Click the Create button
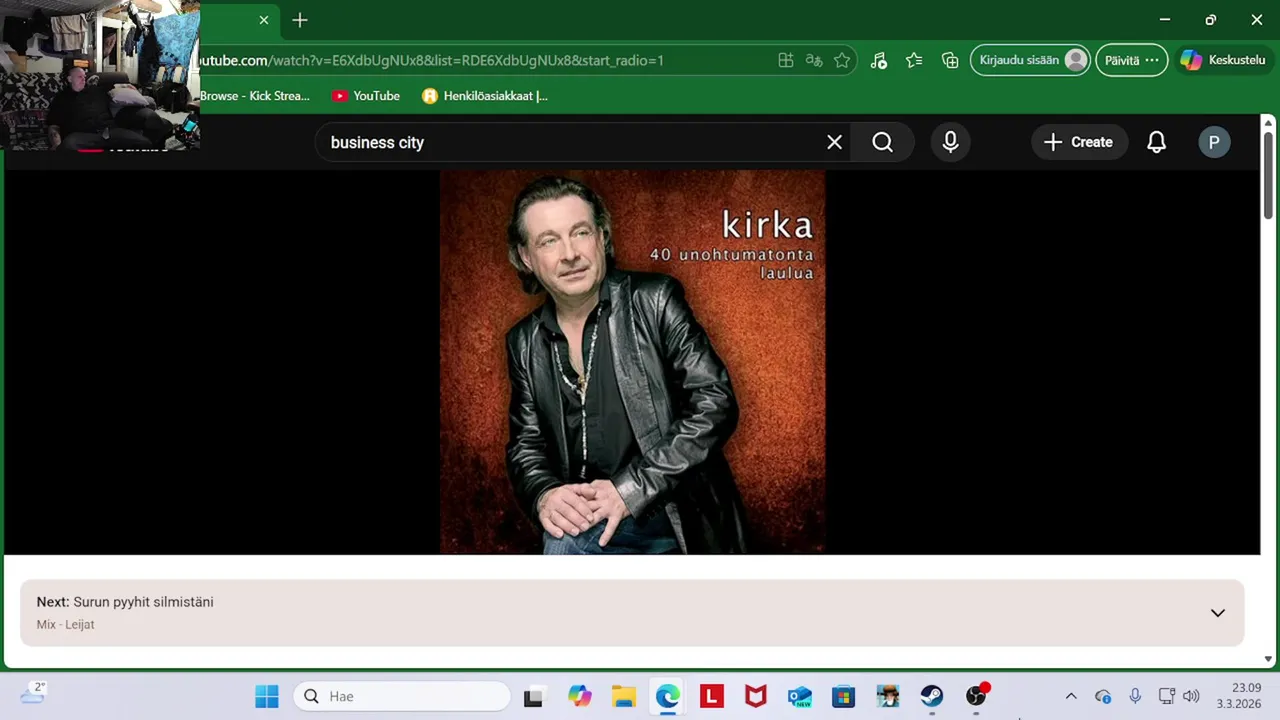Image resolution: width=1280 pixels, height=720 pixels. point(1078,142)
